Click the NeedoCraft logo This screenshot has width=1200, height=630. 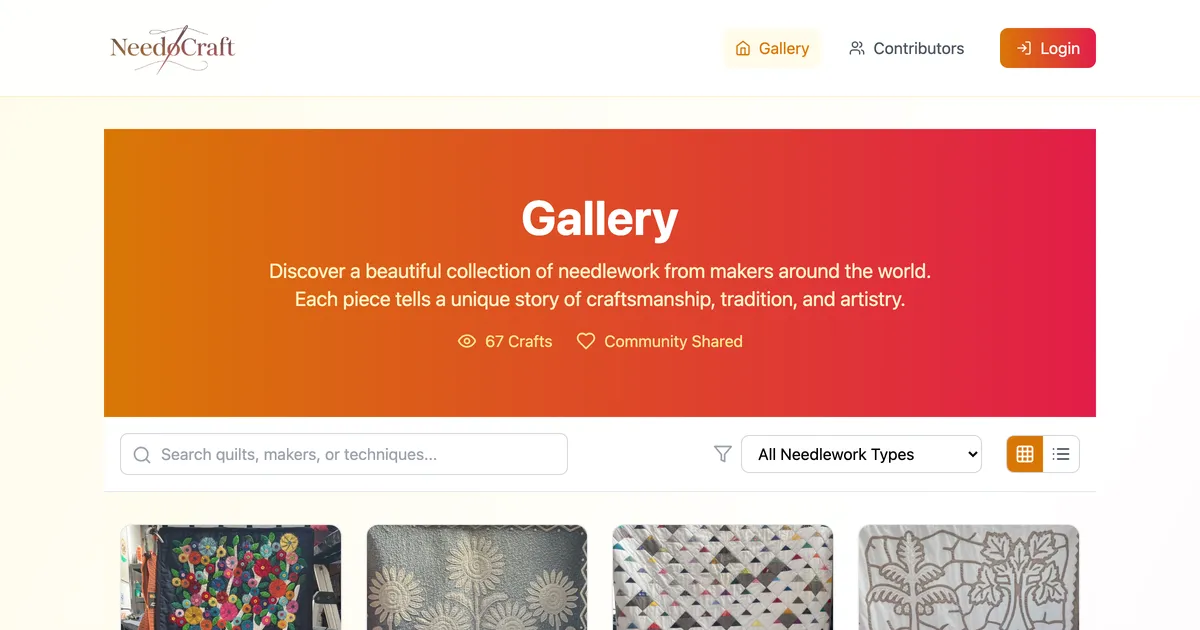[172, 48]
